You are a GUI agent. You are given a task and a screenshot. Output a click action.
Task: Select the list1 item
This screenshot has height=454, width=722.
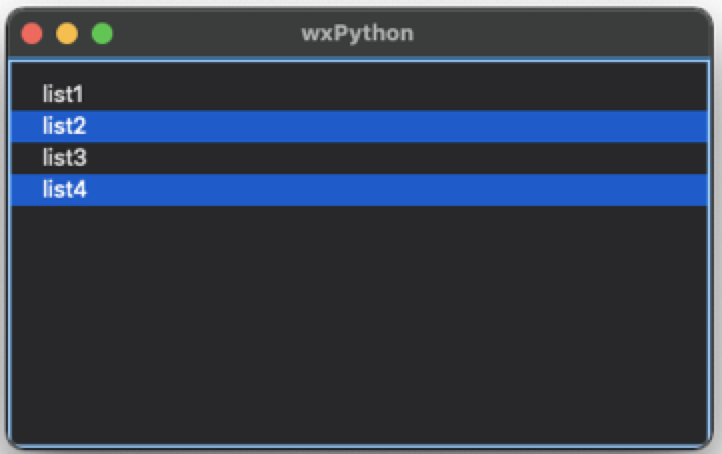[x=359, y=94]
